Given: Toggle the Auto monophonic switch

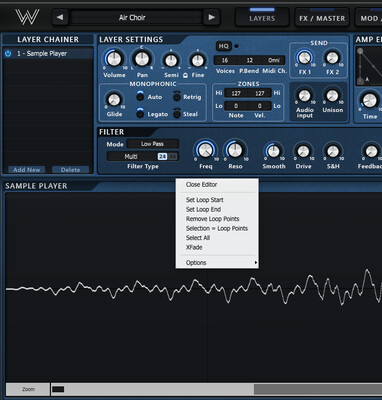Looking at the screenshot, I should click(x=140, y=96).
